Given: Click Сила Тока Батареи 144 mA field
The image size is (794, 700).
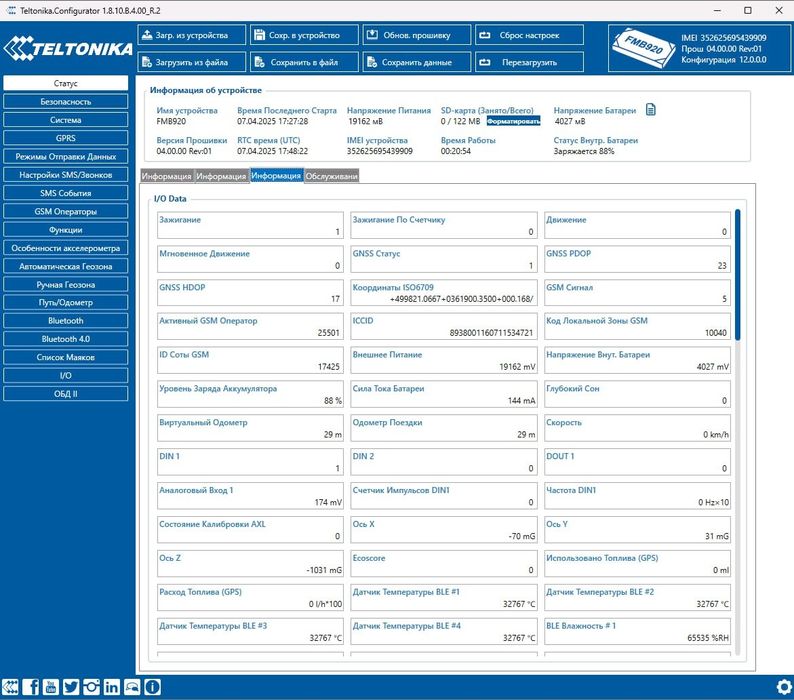Looking at the screenshot, I should click(444, 395).
